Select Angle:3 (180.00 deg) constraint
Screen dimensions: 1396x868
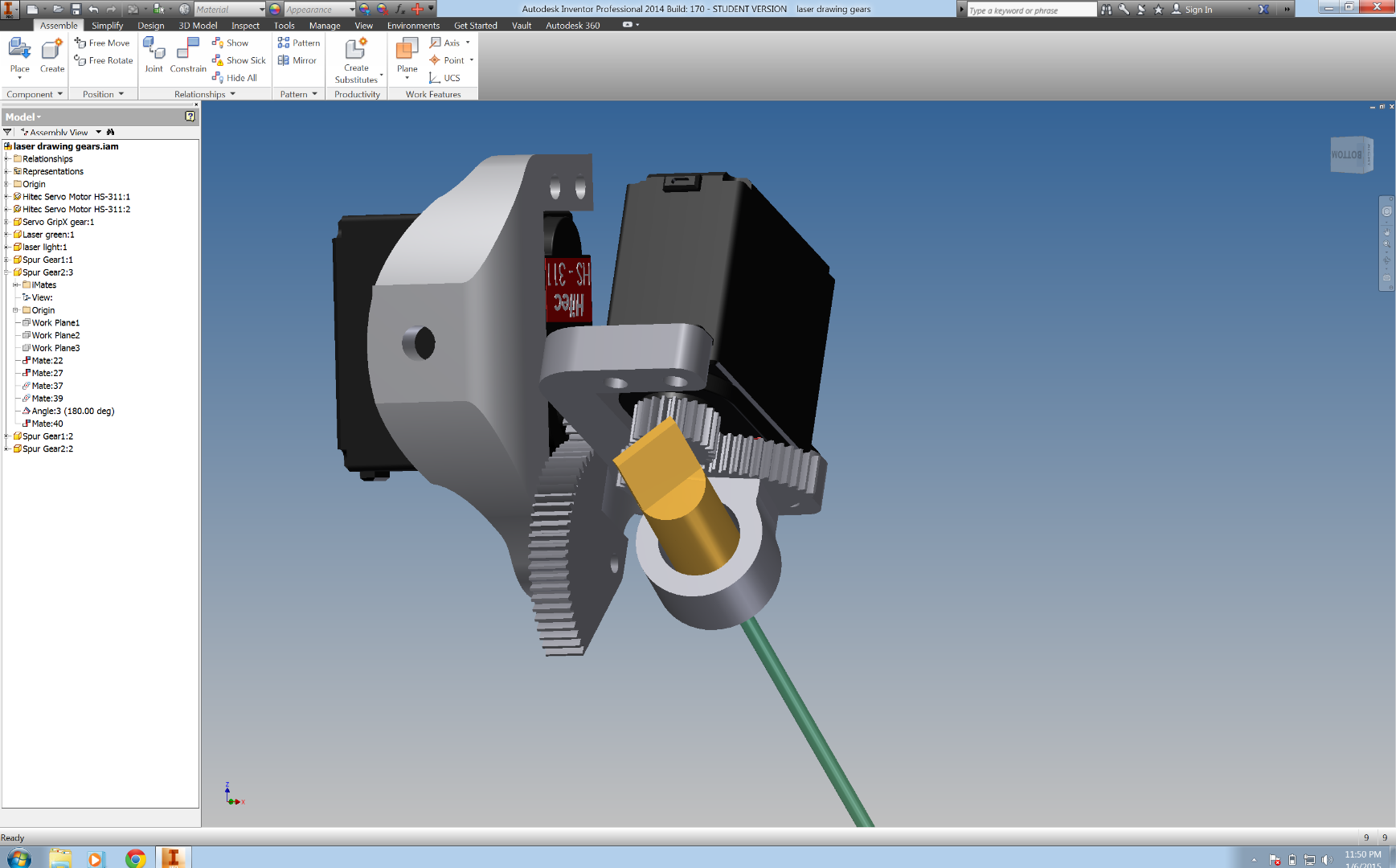(73, 411)
